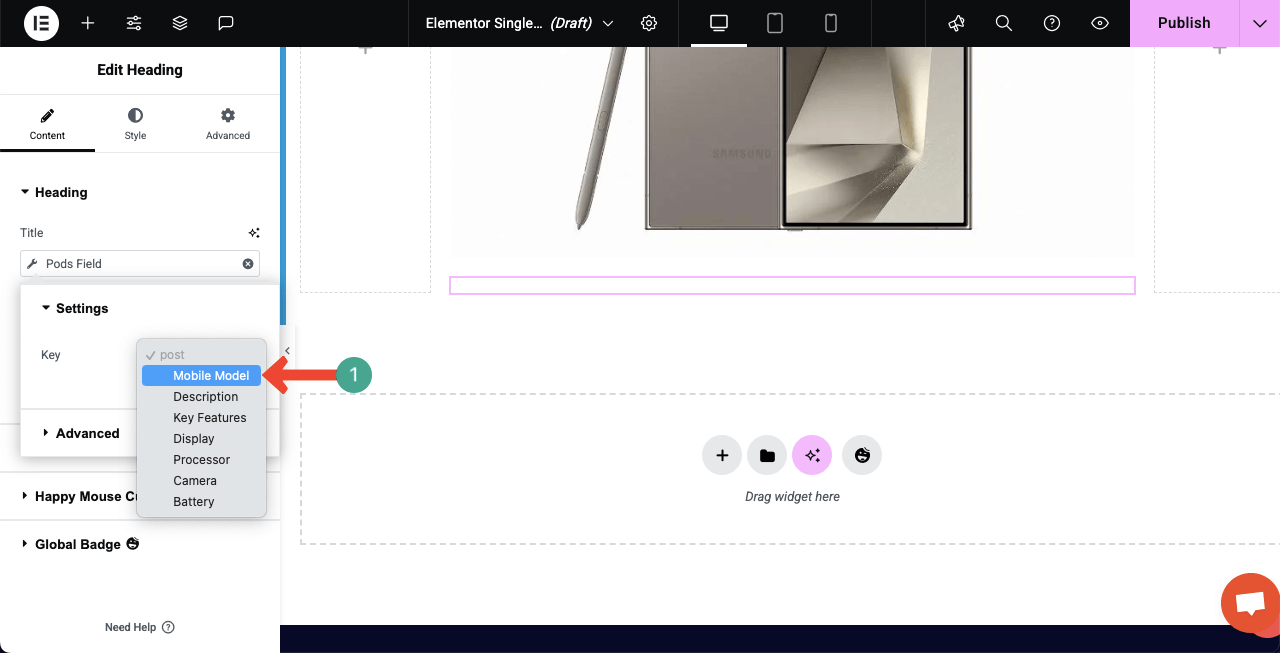The height and width of the screenshot is (653, 1280).
Task: Select Processor from Key list
Action: 201,460
